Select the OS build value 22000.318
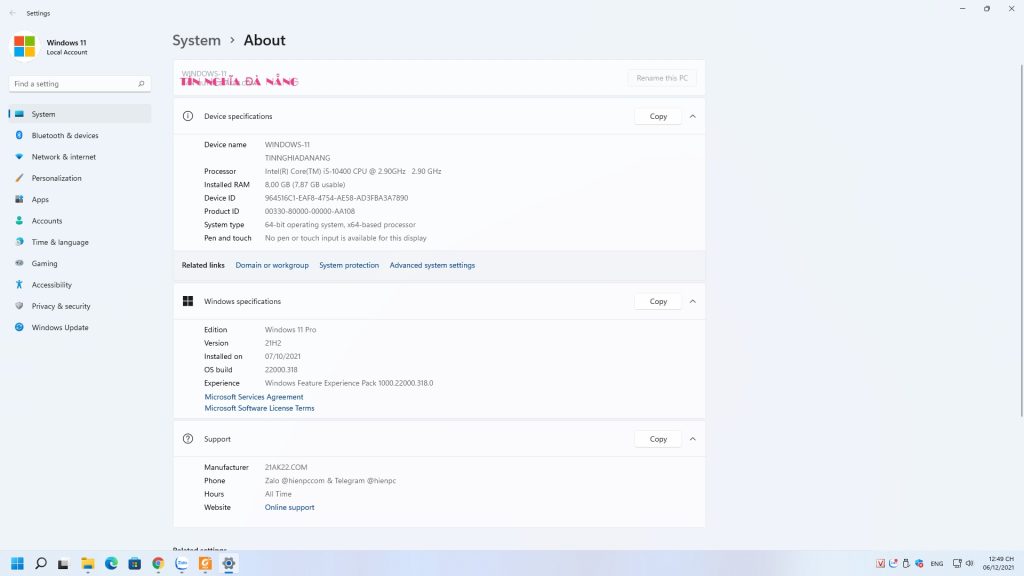The height and width of the screenshot is (576, 1024). [281, 370]
